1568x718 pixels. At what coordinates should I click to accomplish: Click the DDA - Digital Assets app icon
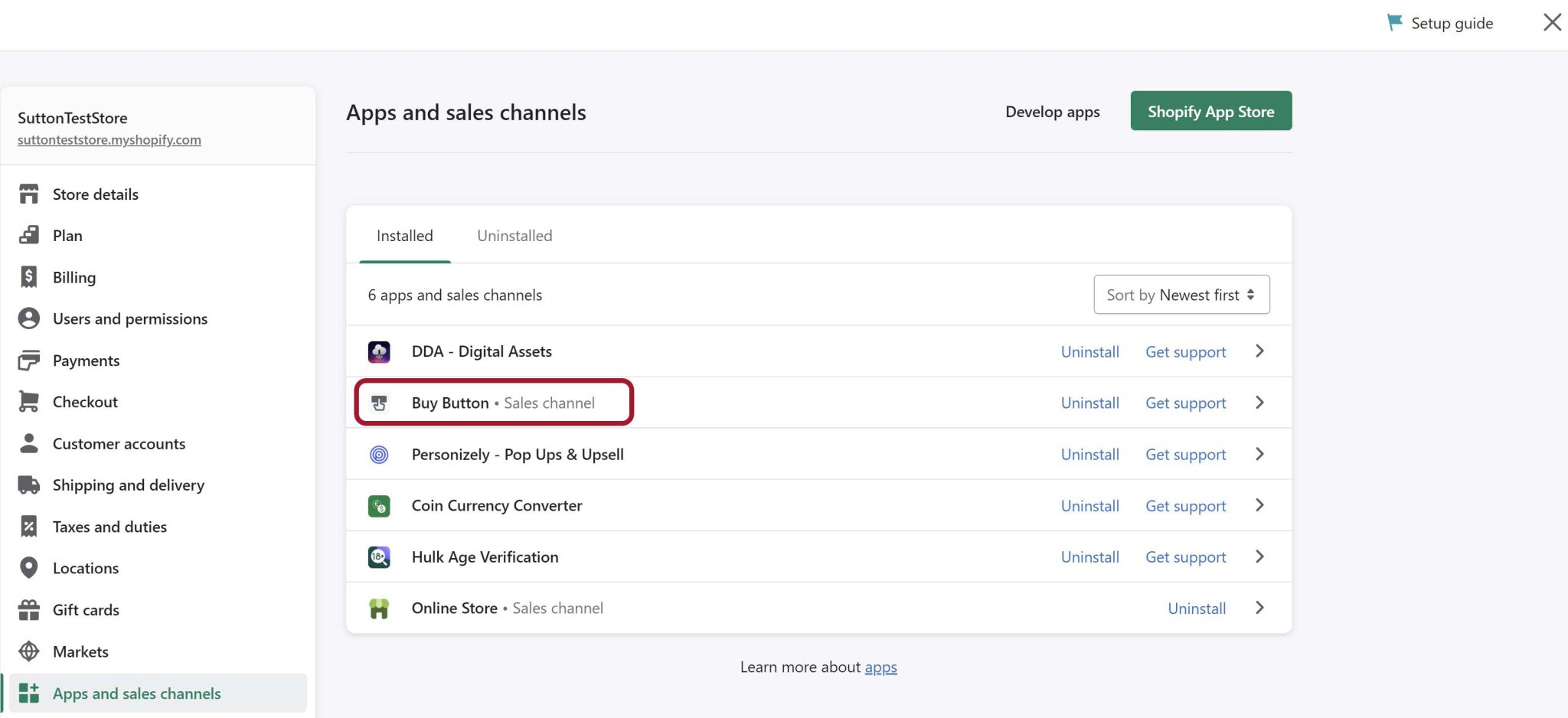[x=379, y=351]
